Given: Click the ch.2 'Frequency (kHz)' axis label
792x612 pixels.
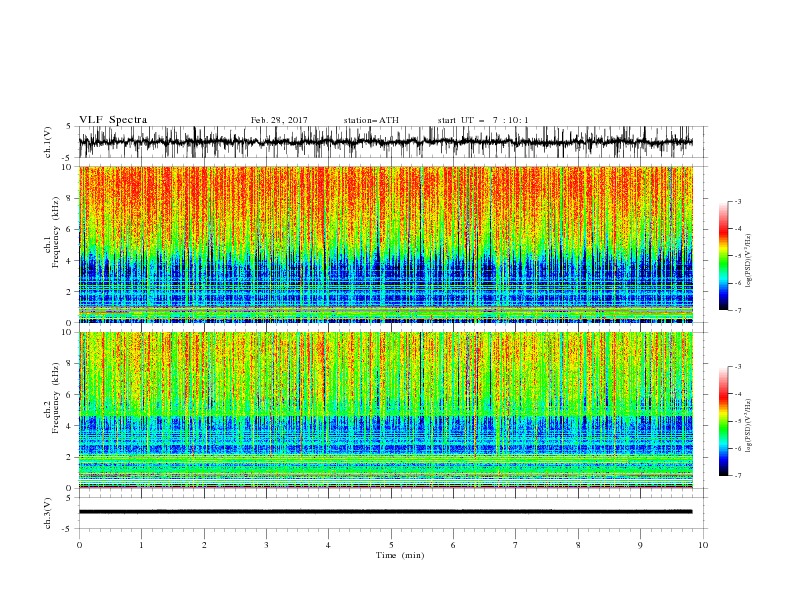Looking at the screenshot, I should (x=56, y=398).
